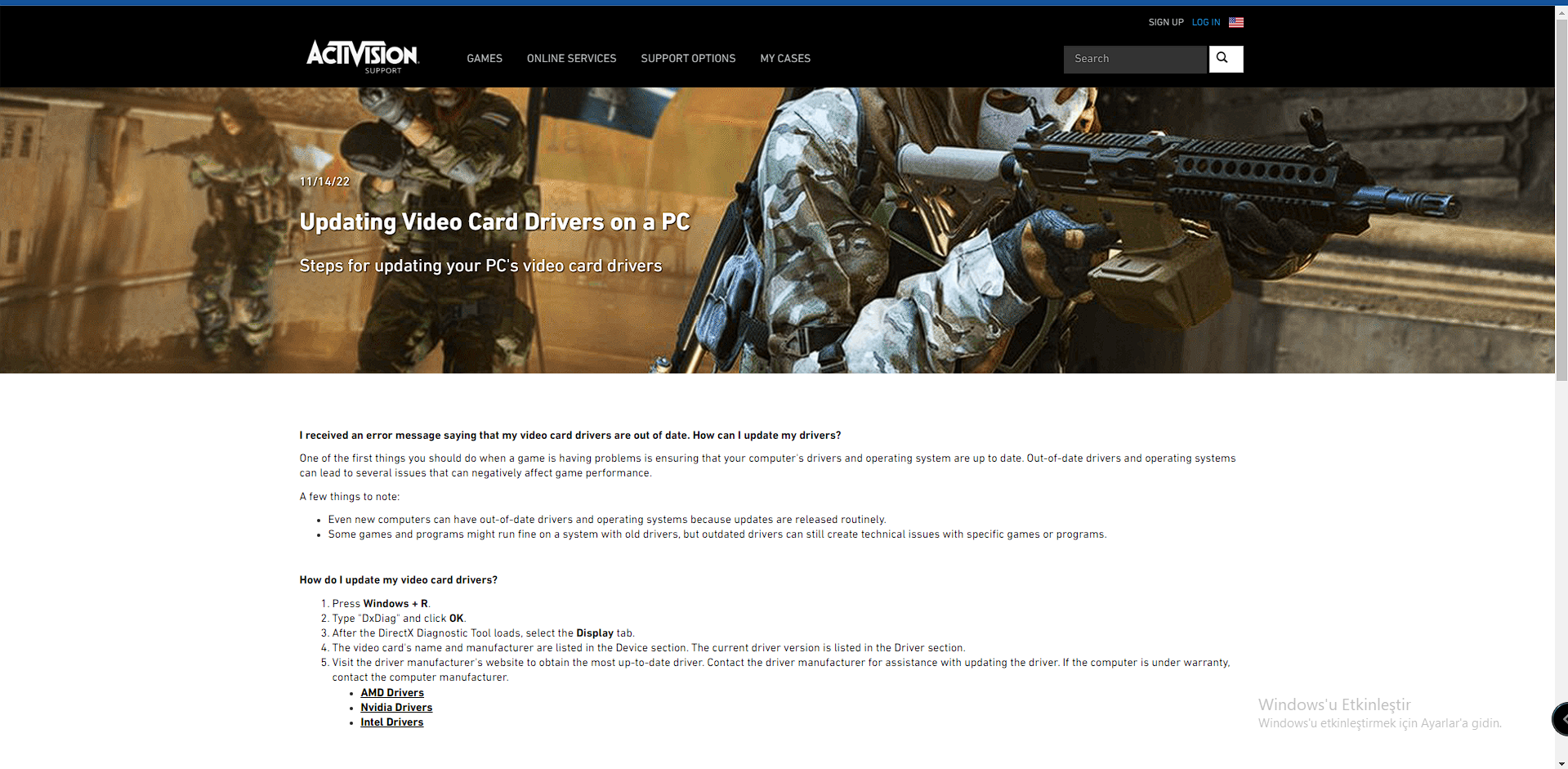Click the Sign Up link
Viewport: 1568px width, 769px height.
[x=1166, y=23]
